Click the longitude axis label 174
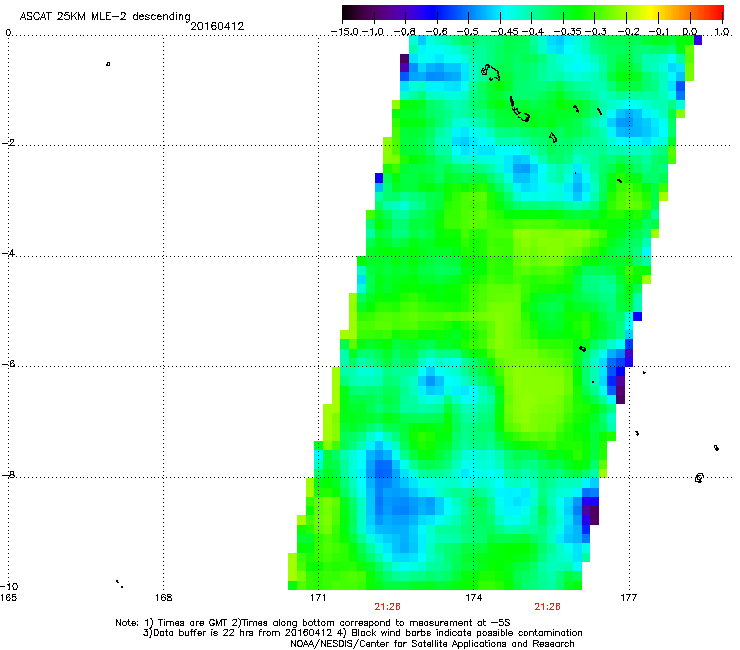Viewport: 740px width, 650px height. click(x=473, y=598)
